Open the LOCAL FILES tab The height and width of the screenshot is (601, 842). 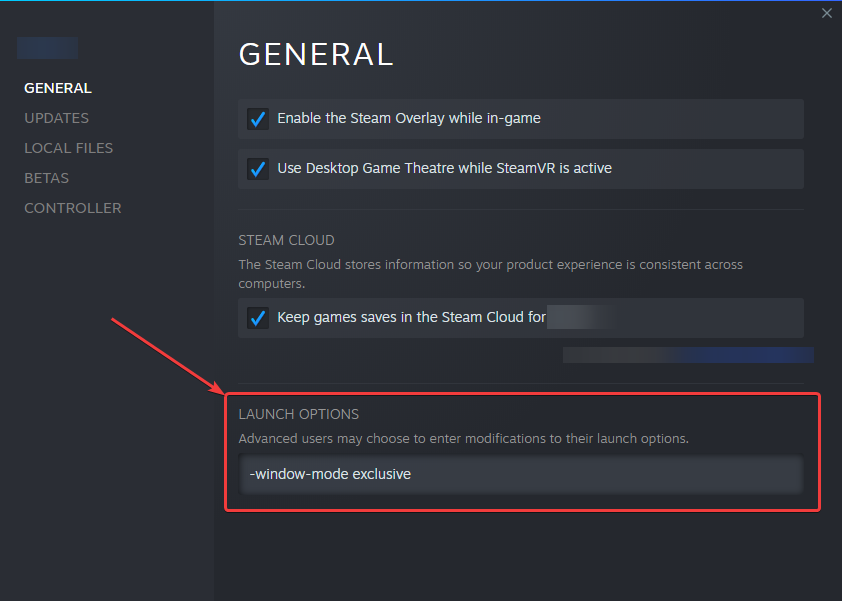click(x=68, y=148)
